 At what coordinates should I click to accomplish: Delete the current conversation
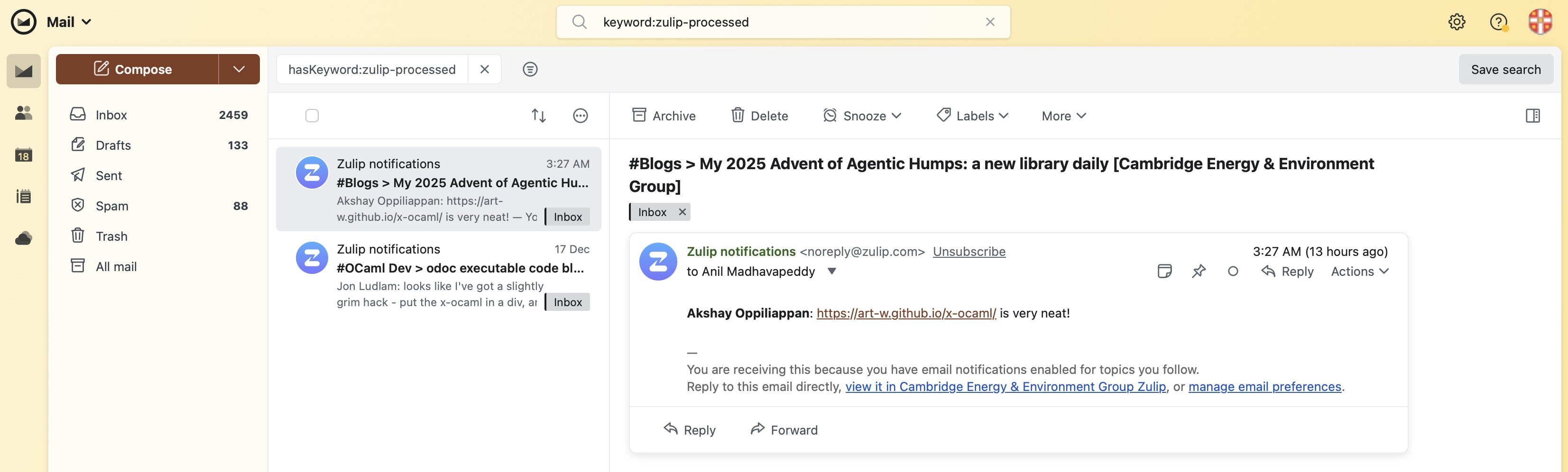[759, 116]
